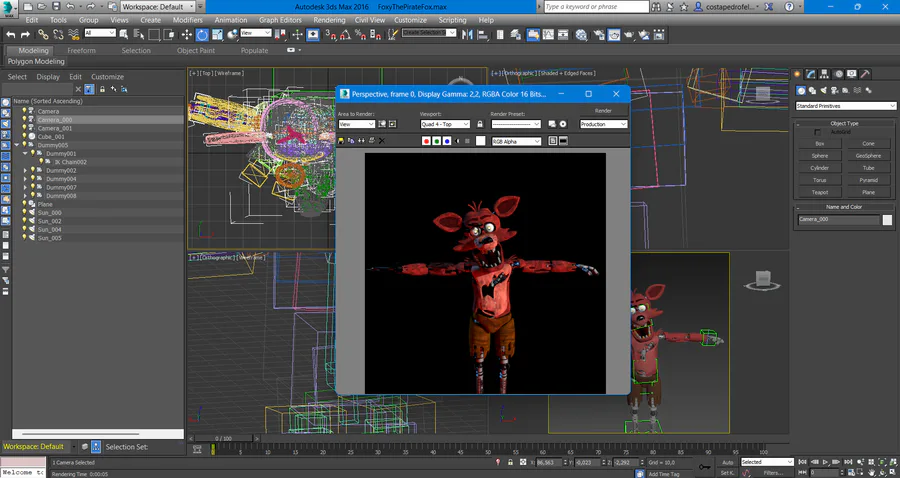Open the Modifiers menu
900x478 pixels.
[x=187, y=19]
